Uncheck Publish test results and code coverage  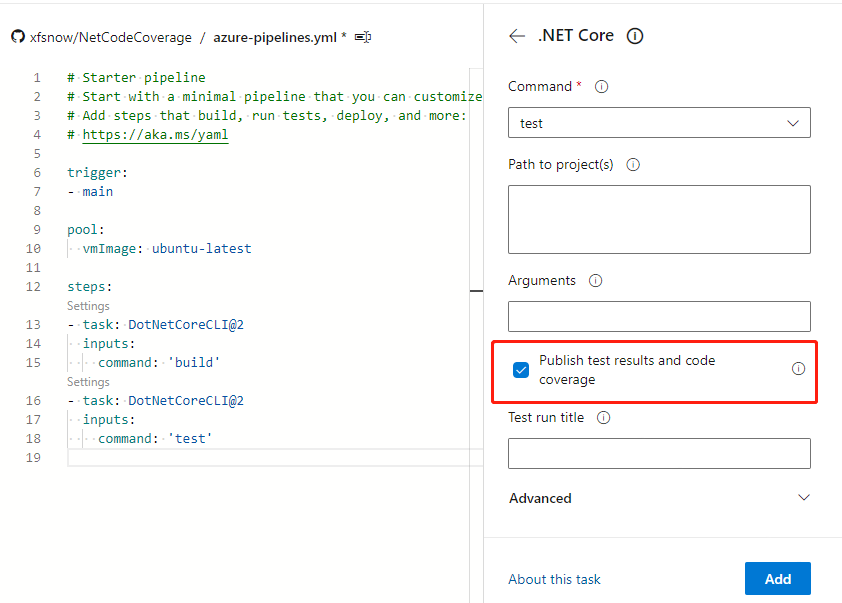pyautogui.click(x=521, y=369)
